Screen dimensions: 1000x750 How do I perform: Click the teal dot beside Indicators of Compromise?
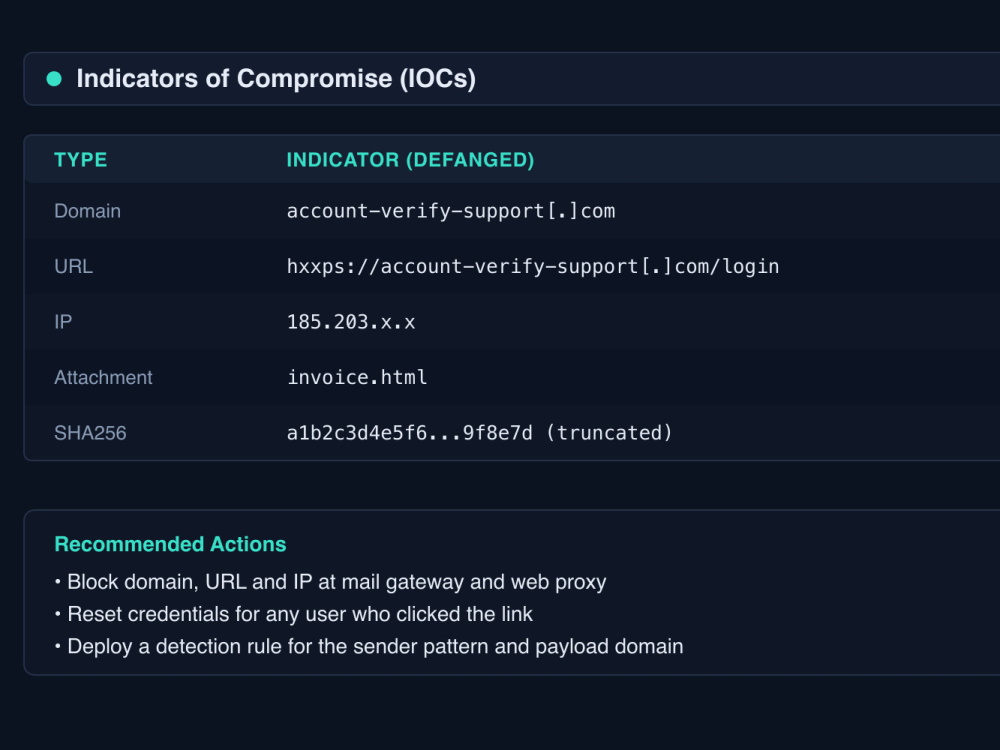pos(54,78)
